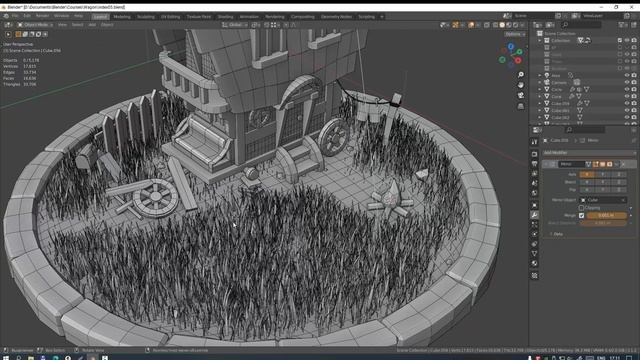This screenshot has width=640, height=360.
Task: Switch to the Modeling workspace tab
Action: 122,17
